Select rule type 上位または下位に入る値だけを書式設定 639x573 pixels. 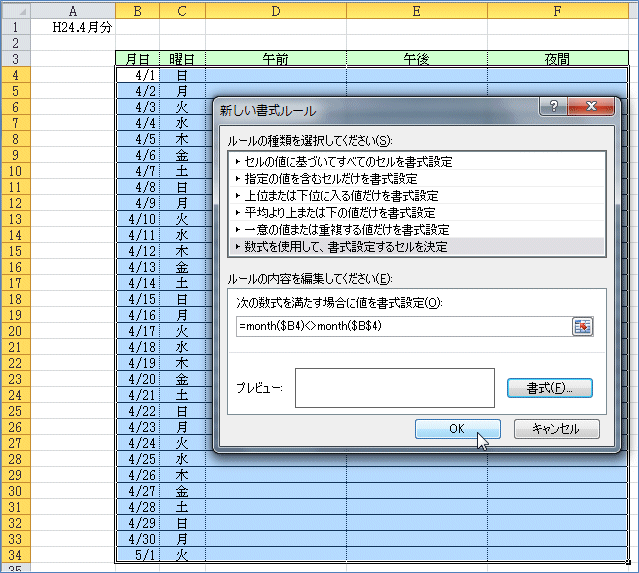(417, 196)
